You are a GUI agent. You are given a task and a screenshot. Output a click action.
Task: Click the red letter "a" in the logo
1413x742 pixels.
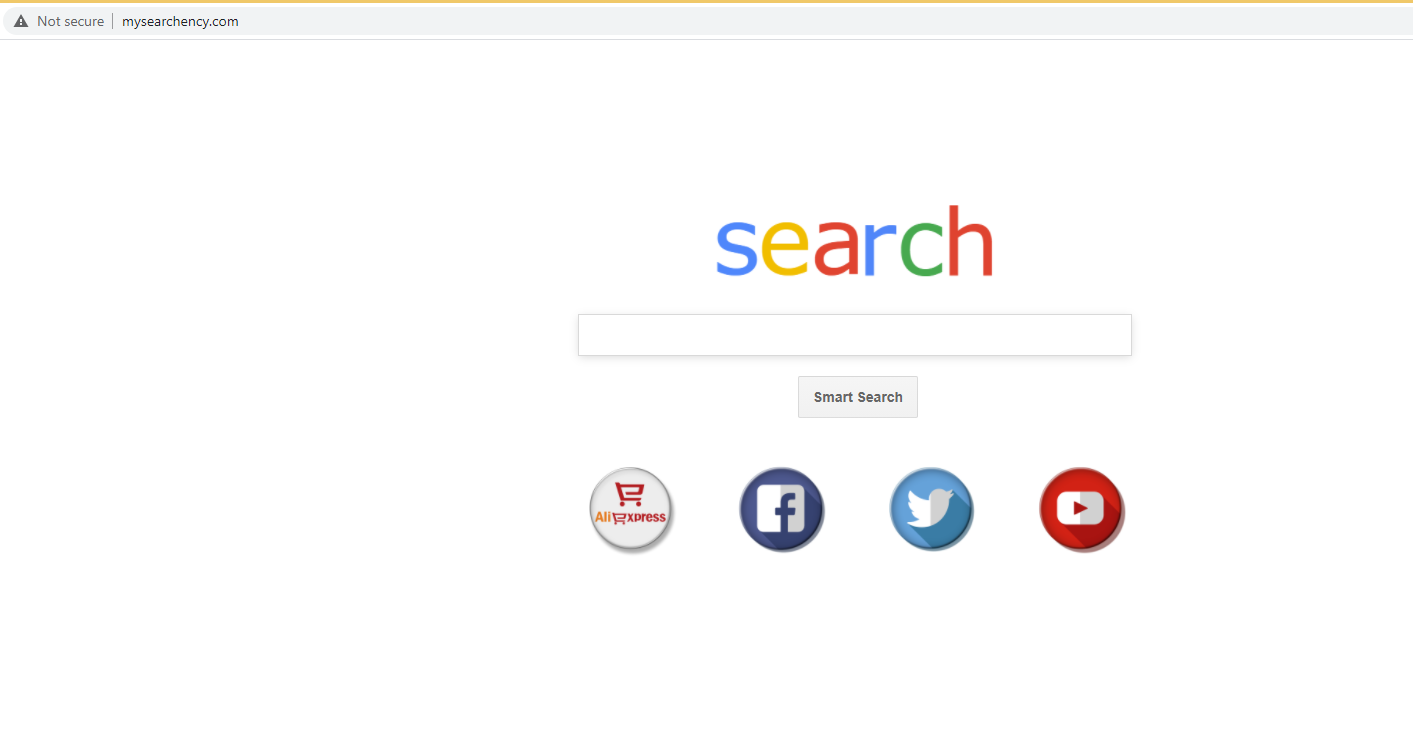(836, 250)
